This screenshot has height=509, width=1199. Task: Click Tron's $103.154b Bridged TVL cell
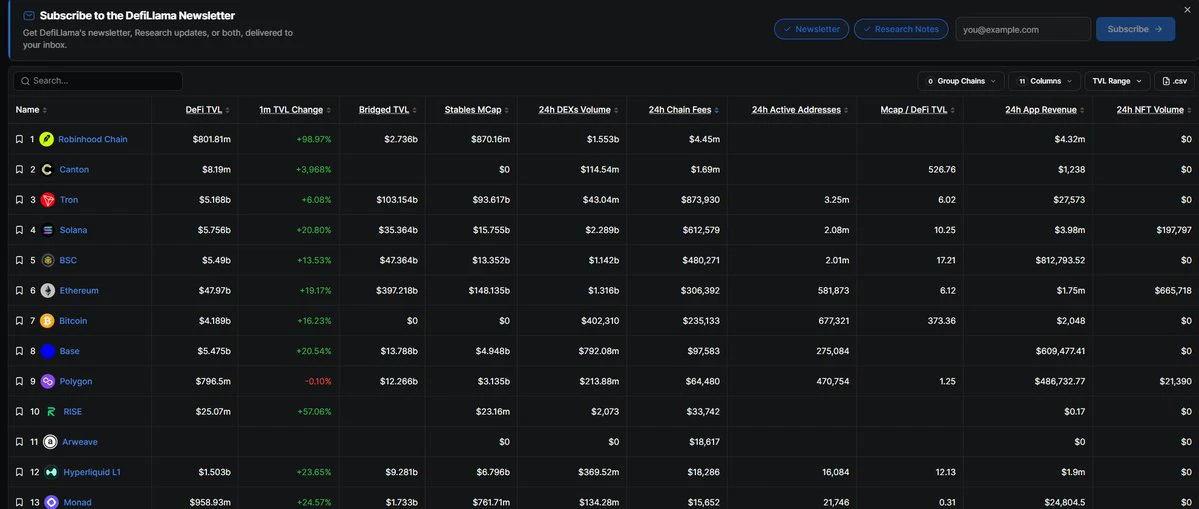[397, 199]
